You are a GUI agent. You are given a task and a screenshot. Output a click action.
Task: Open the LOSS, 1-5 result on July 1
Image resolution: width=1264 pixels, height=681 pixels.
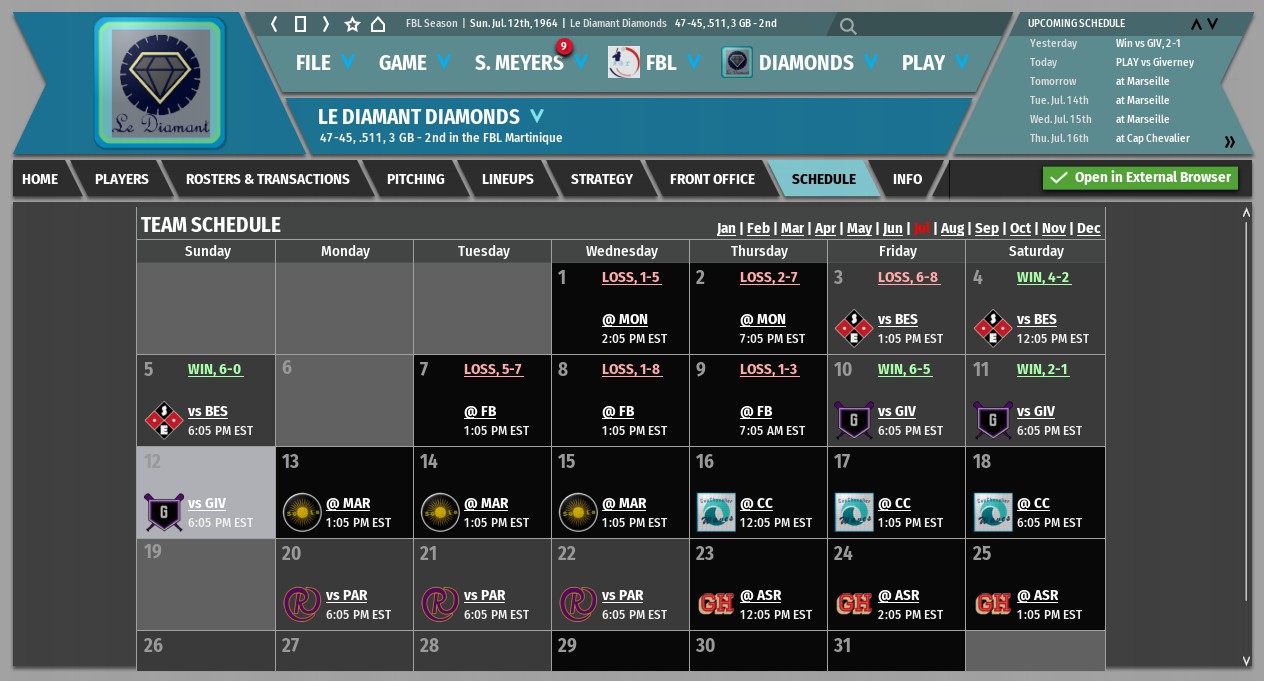coord(631,277)
